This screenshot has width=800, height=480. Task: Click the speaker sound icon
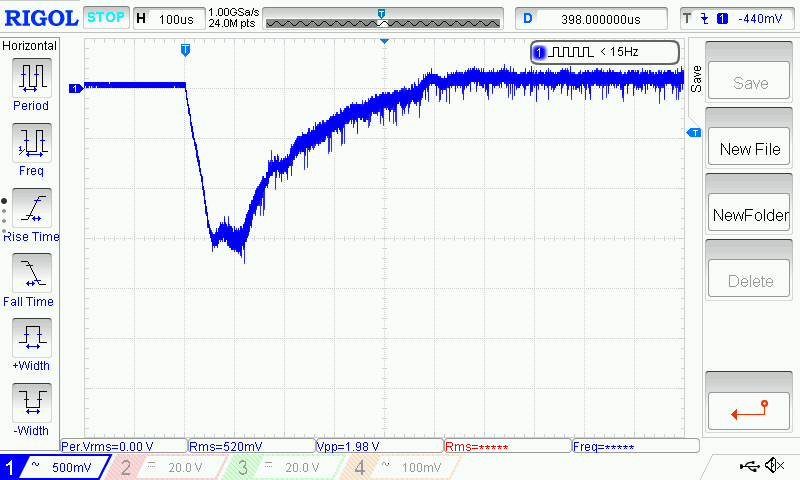click(x=773, y=466)
